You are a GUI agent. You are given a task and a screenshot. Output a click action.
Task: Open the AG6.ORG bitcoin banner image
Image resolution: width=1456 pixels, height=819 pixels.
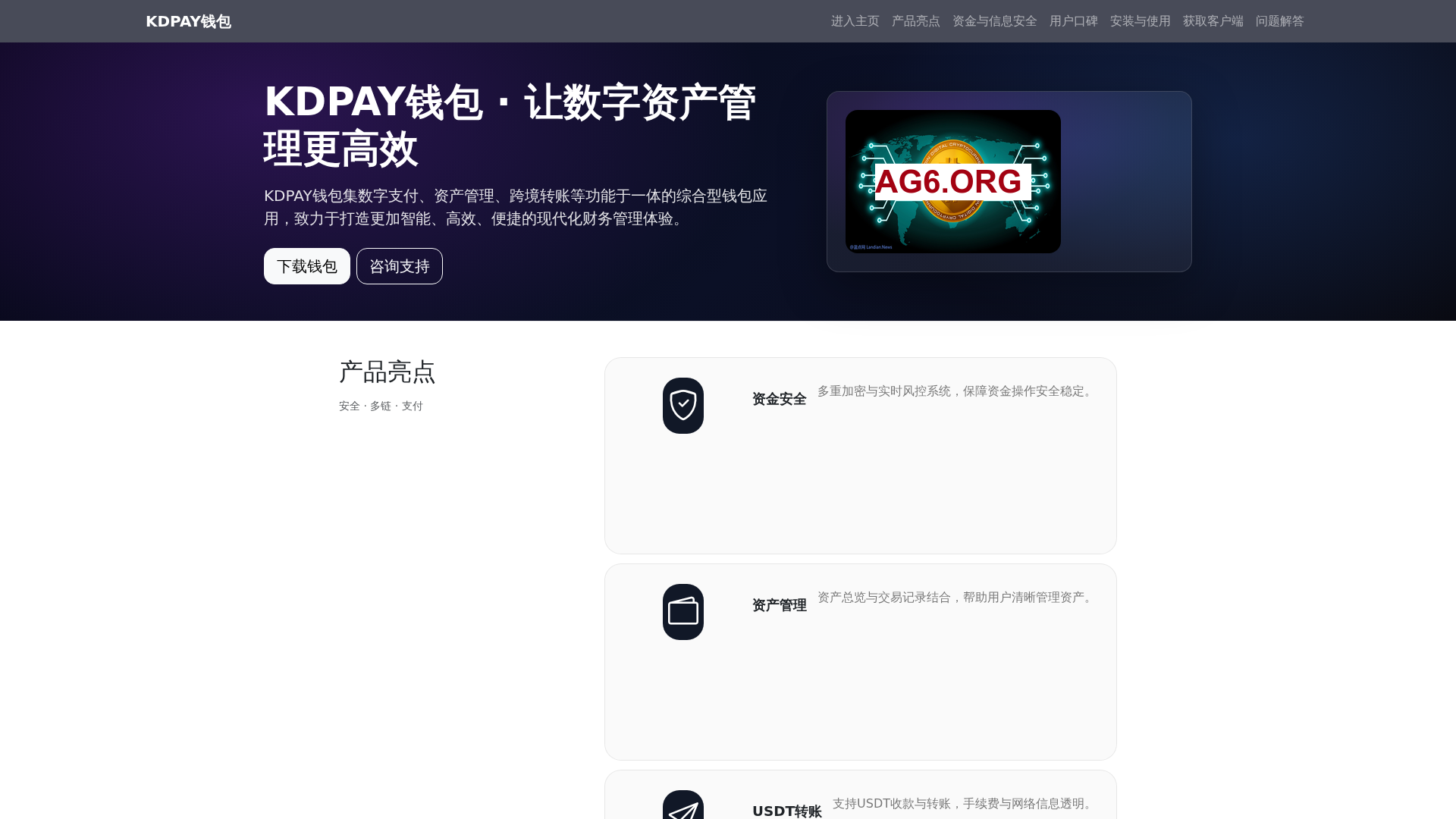[953, 181]
